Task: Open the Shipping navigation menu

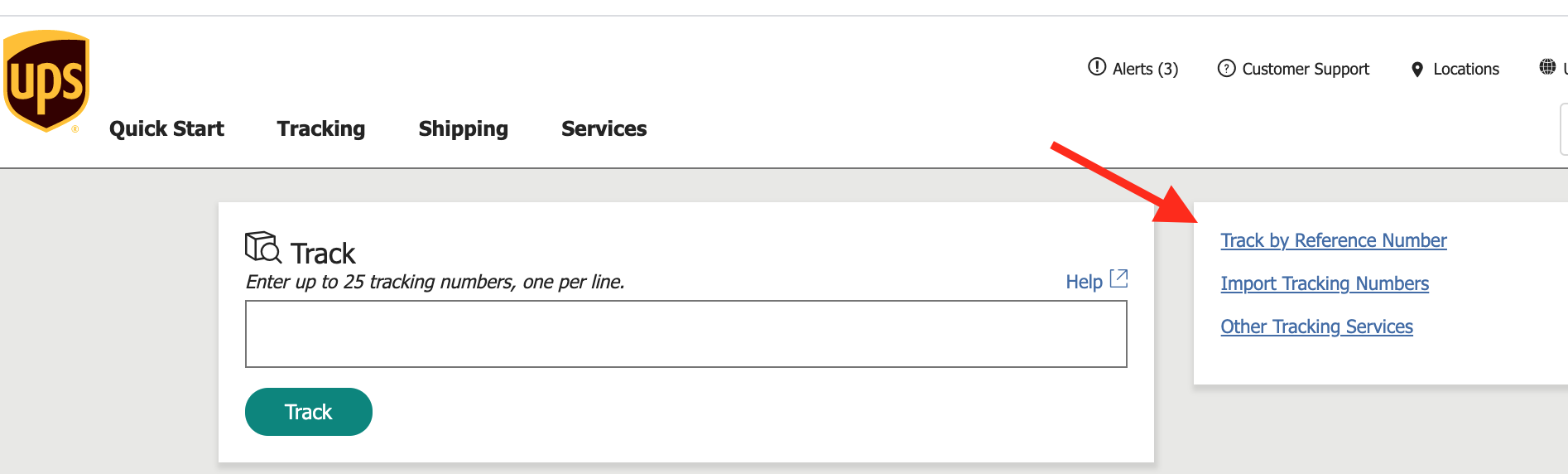Action: pyautogui.click(x=463, y=129)
